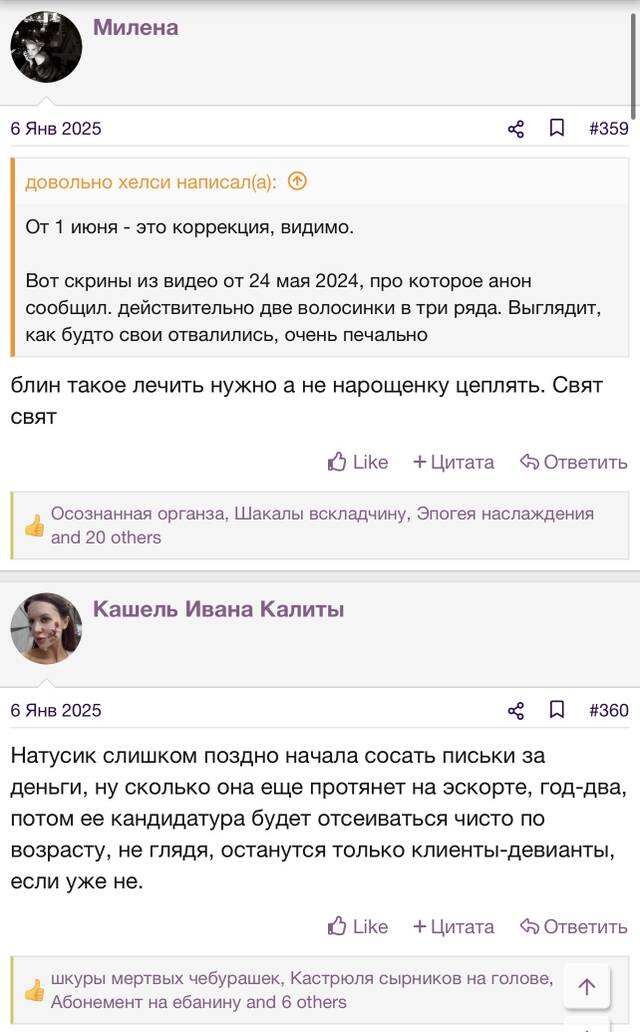Screen dimensions: 640x1032
Task: Bookmark post #360
Action: 556,710
